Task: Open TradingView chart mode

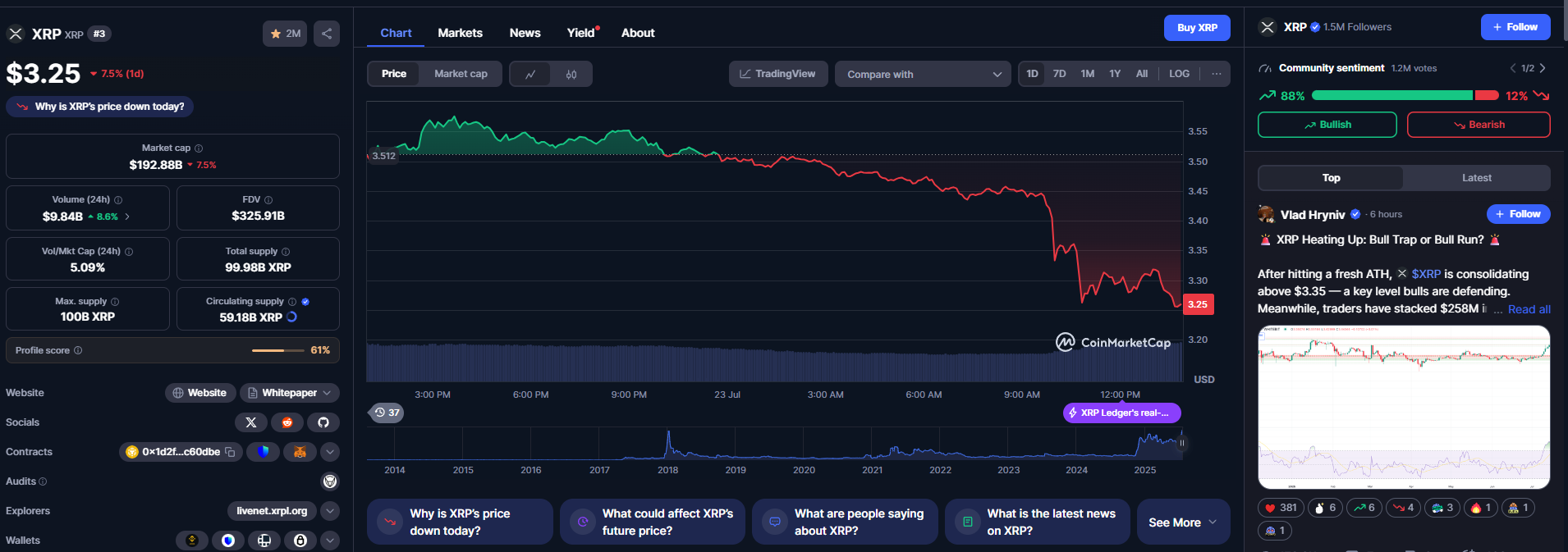Action: click(x=777, y=74)
